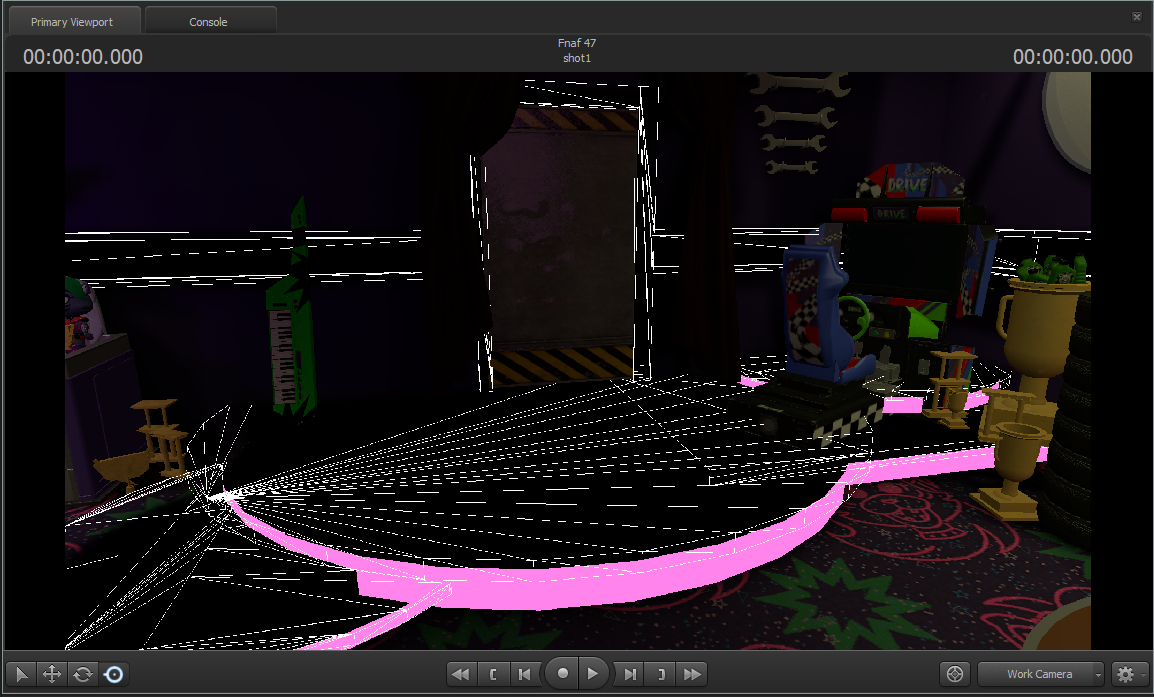Screen dimensions: 1154x697
Task: Open the Work Camera dropdown
Action: [1041, 674]
